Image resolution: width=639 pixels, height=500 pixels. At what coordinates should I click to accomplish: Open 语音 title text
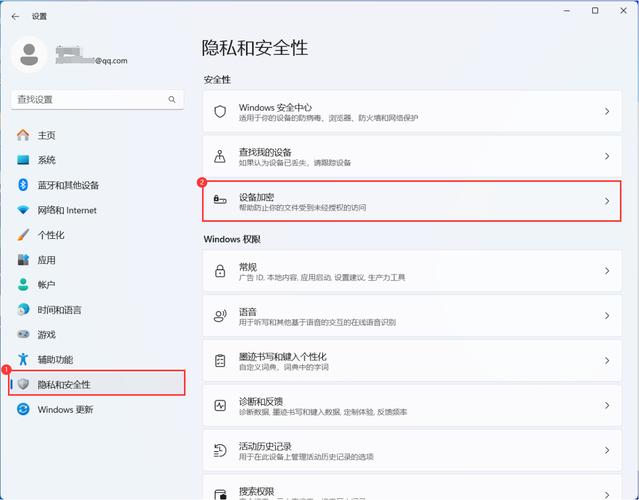(x=248, y=312)
